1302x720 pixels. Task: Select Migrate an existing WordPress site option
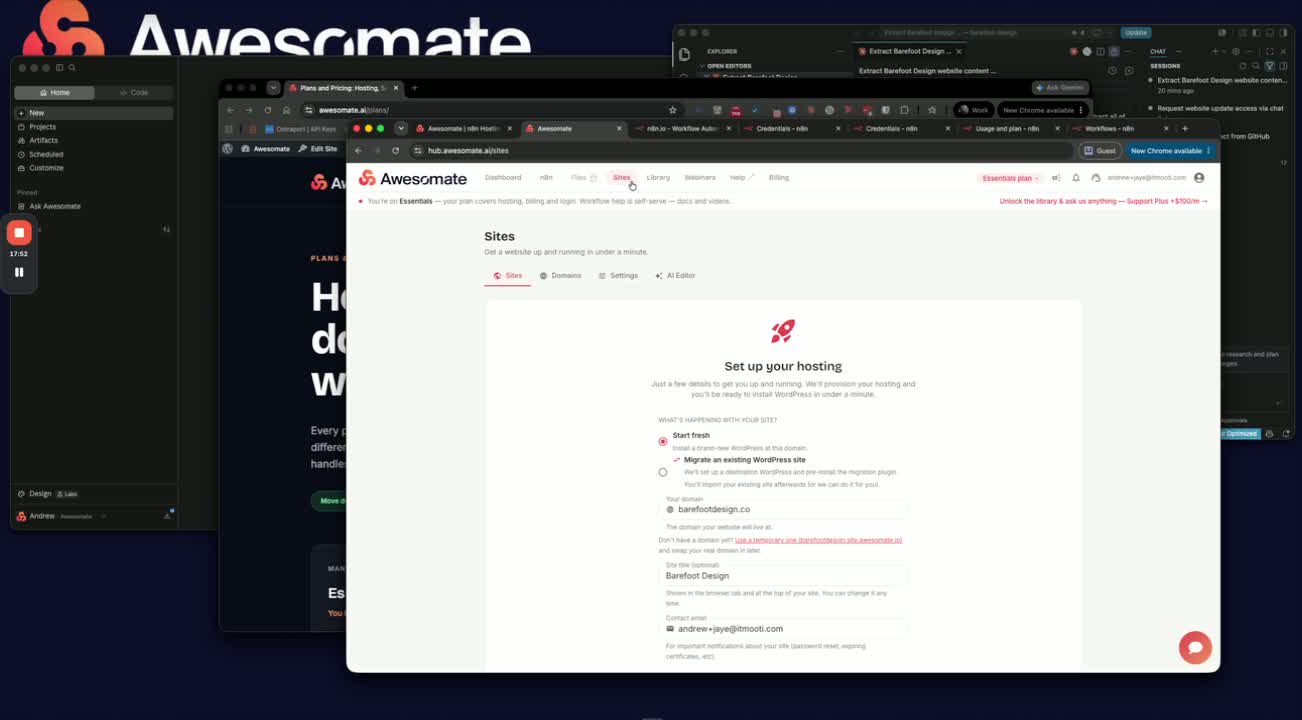click(662, 472)
